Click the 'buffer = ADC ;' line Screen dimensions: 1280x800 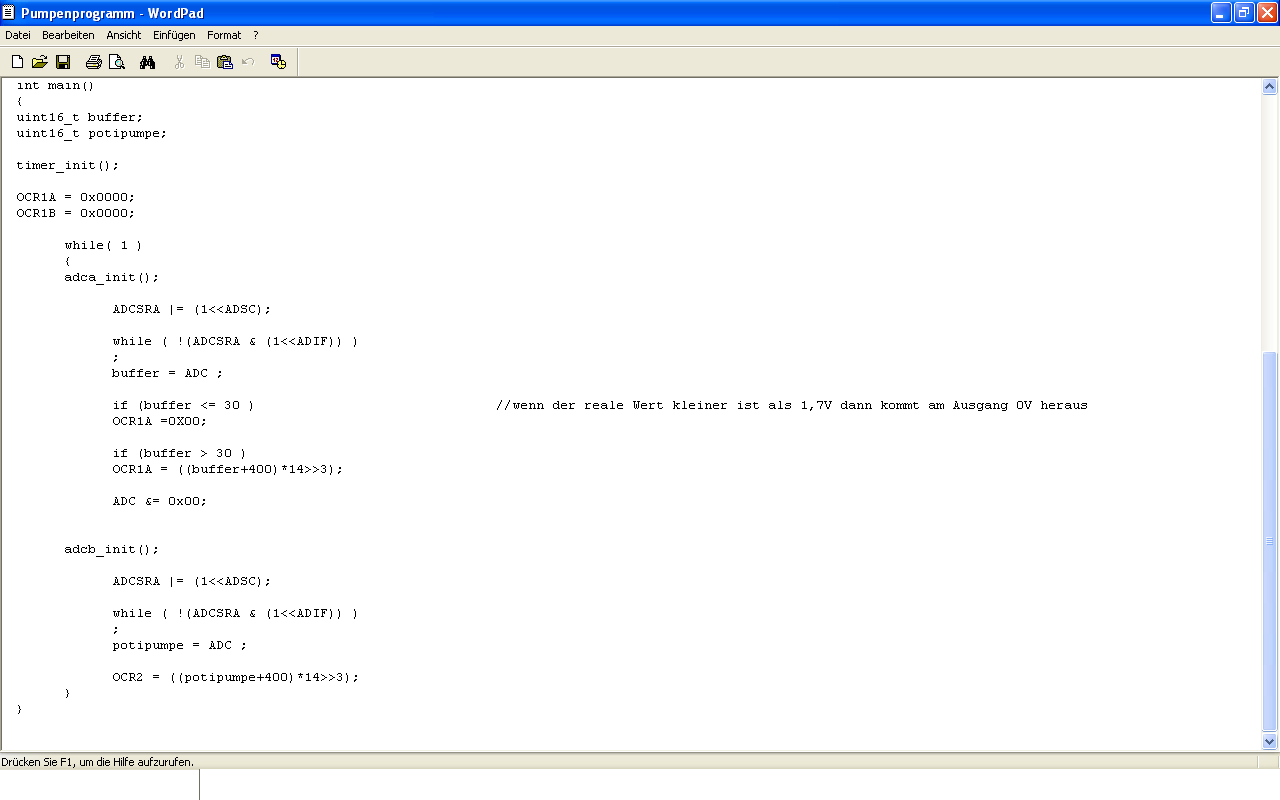coord(167,373)
